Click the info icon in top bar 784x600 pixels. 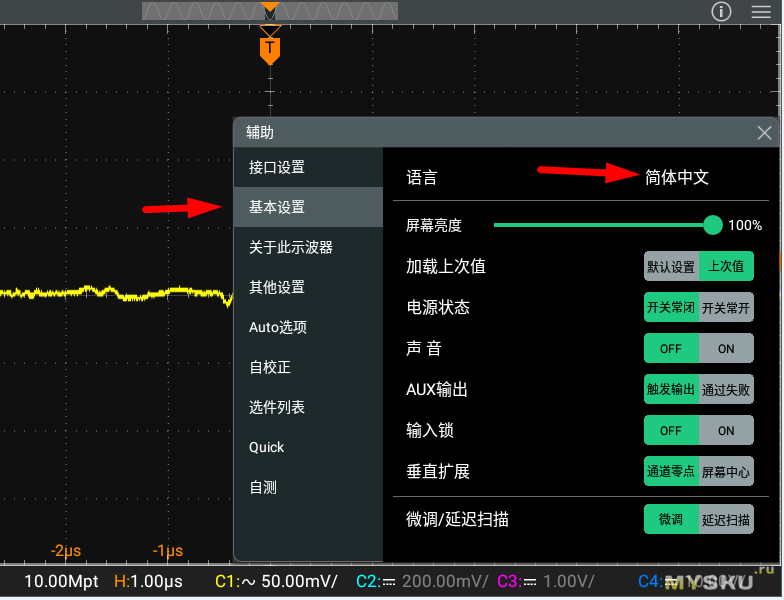click(721, 12)
